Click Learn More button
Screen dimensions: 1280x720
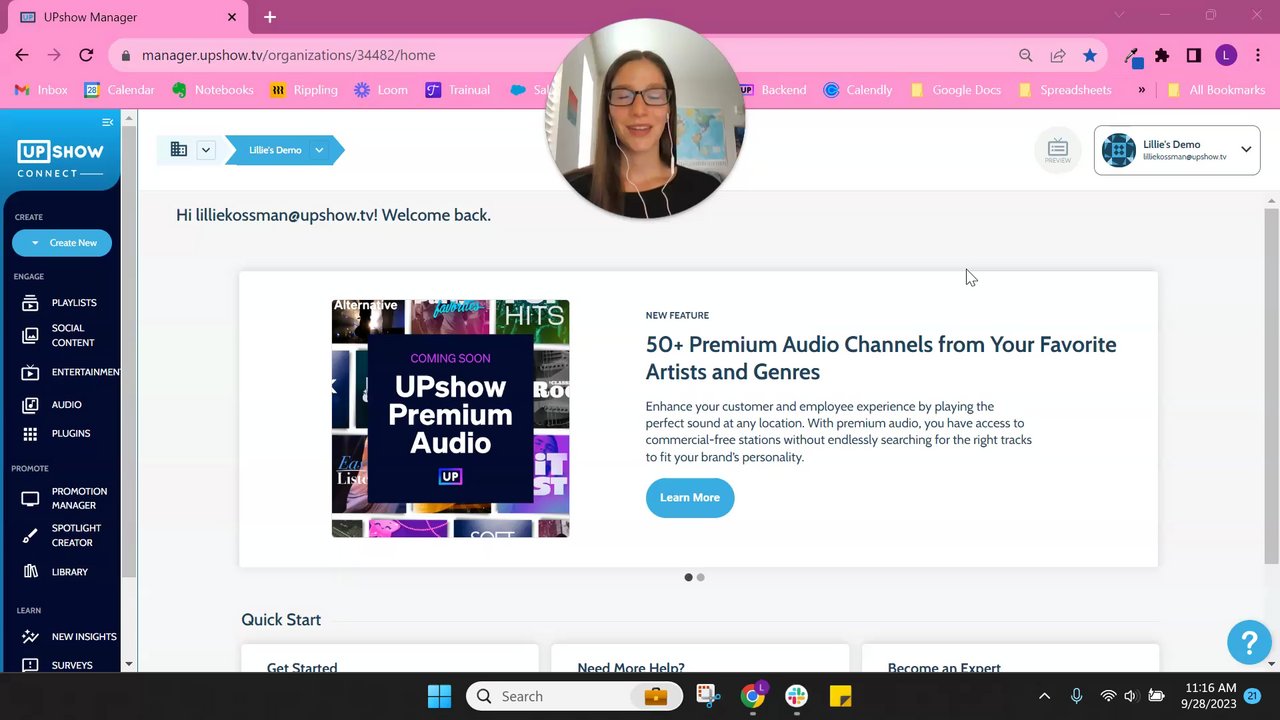pyautogui.click(x=690, y=497)
